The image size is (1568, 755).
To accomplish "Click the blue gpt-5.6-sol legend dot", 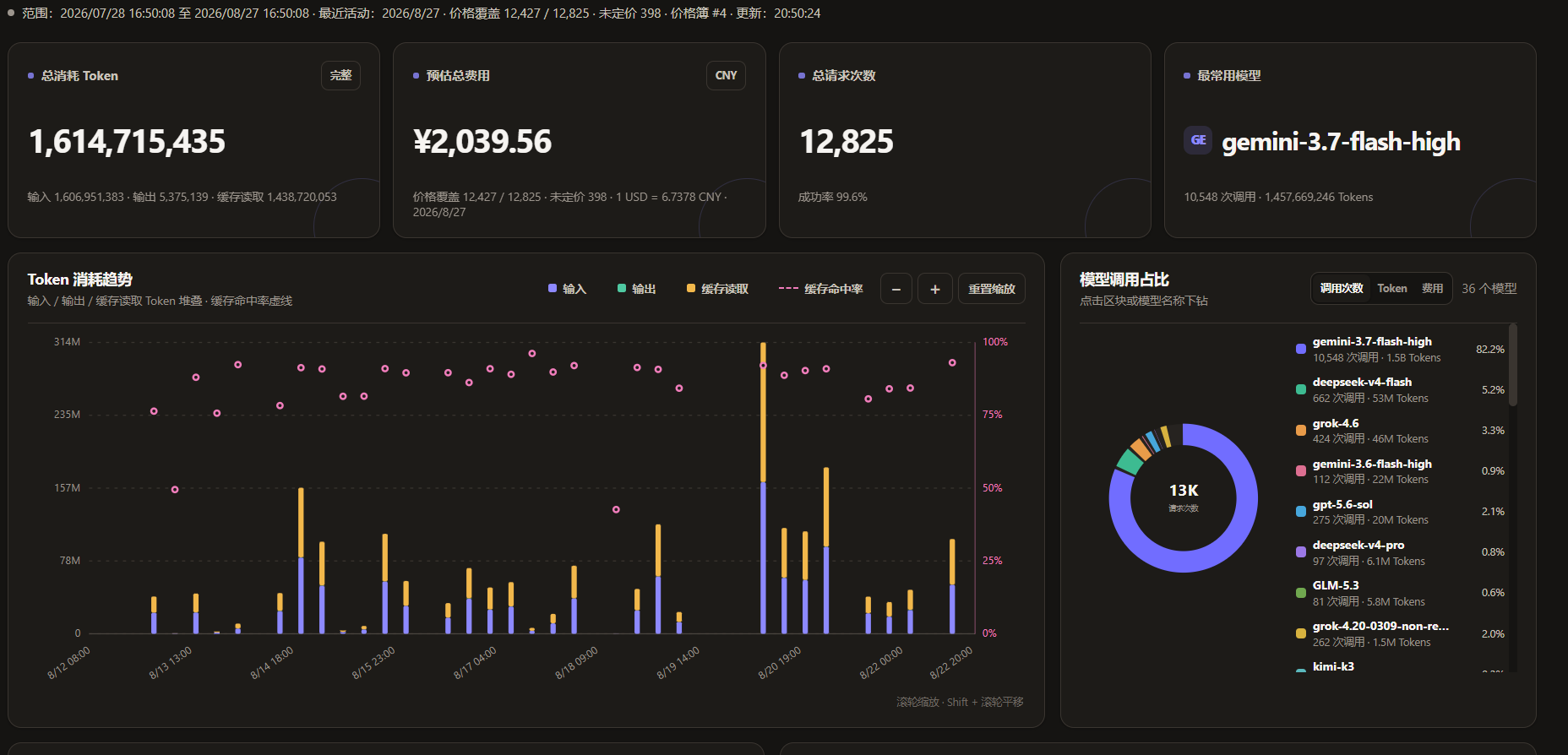I will point(1301,511).
